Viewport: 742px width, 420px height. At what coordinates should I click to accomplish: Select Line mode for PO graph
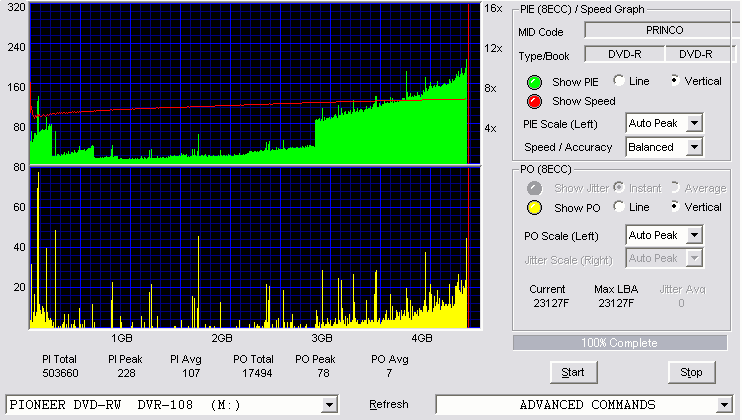(618, 206)
